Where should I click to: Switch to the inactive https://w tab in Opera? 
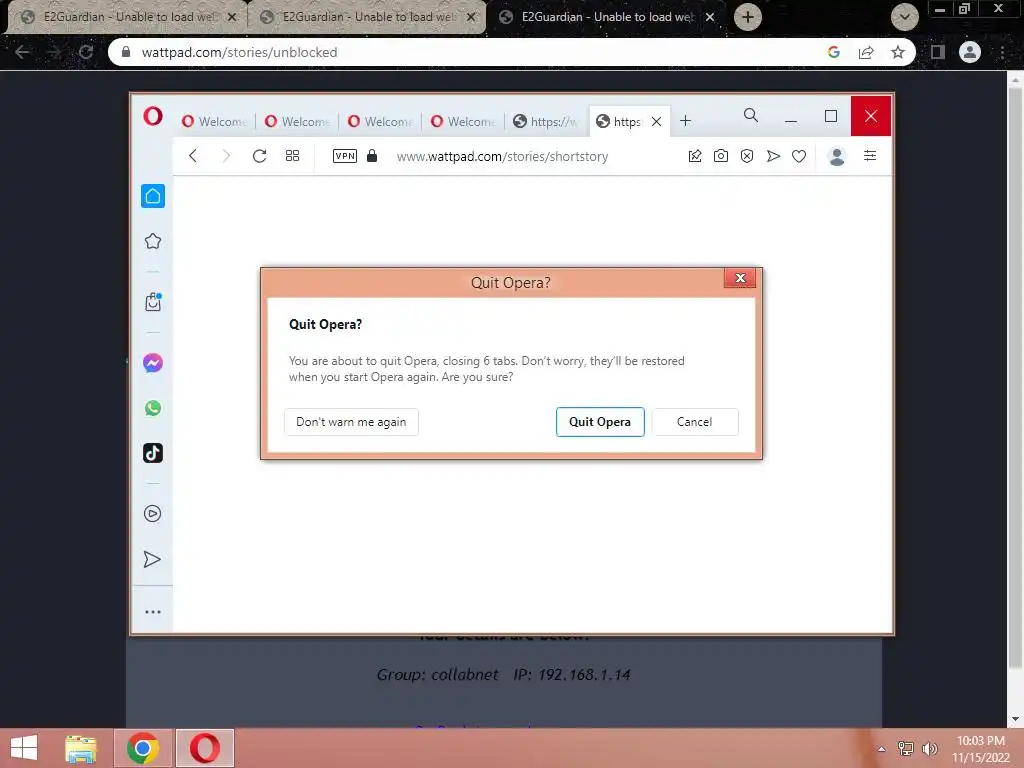pyautogui.click(x=546, y=121)
